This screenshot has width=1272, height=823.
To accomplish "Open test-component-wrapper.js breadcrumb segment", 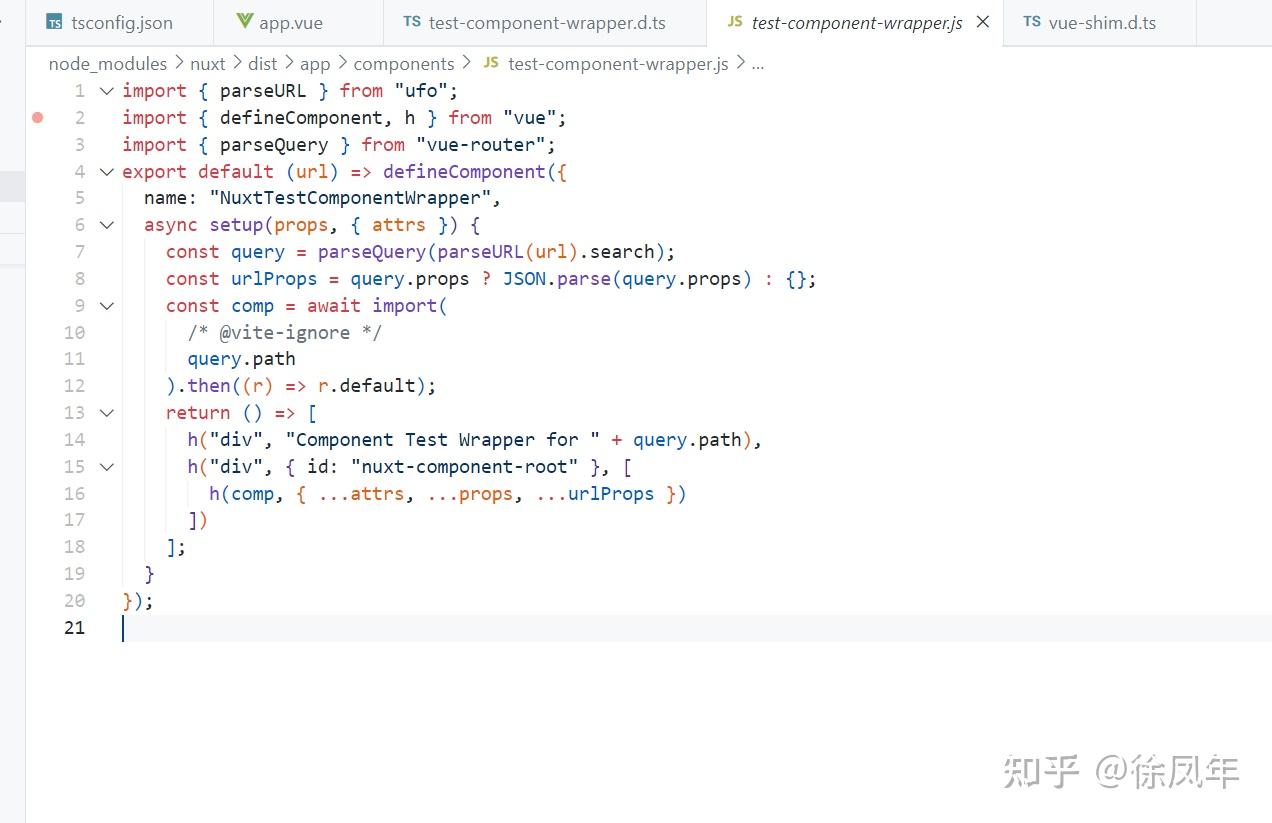I will pyautogui.click(x=618, y=64).
